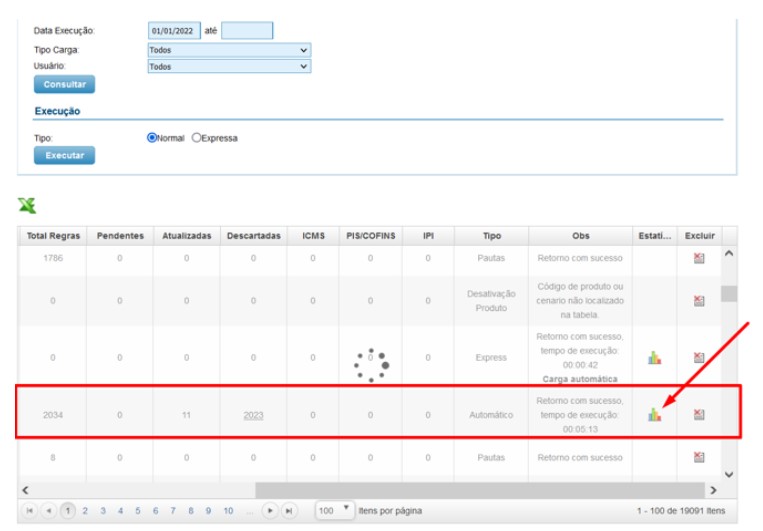Screen dimensions: 763x531
Task: Open the Tipo Carga dropdown
Action: [x=229, y=50]
